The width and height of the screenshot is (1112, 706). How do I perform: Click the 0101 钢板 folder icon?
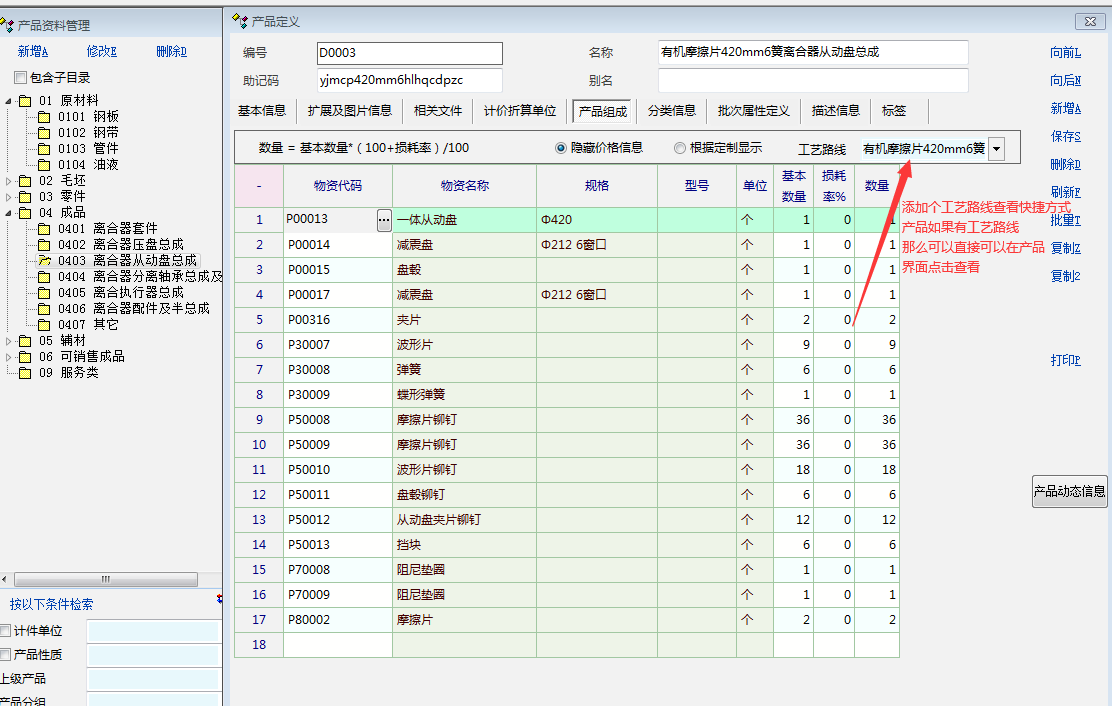pyautogui.click(x=44, y=117)
